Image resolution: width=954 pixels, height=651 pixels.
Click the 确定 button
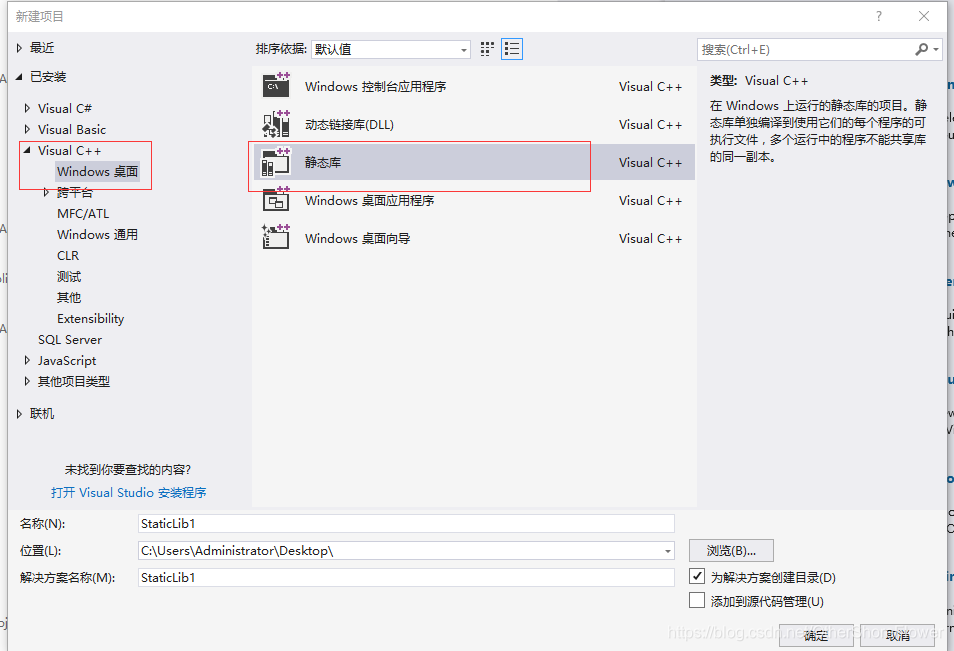tap(815, 636)
